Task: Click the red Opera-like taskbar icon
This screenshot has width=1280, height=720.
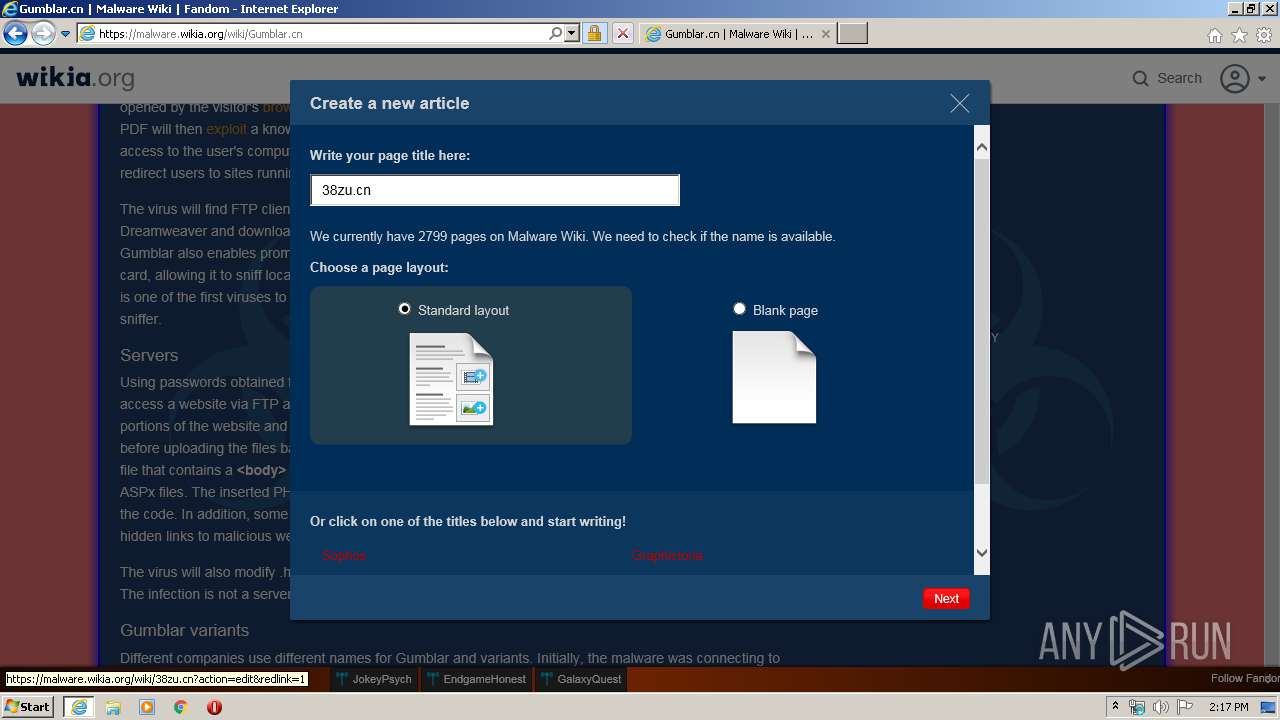Action: pos(214,707)
